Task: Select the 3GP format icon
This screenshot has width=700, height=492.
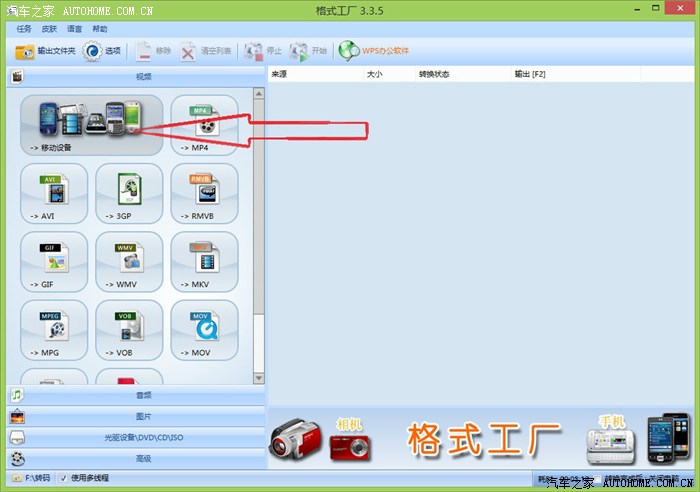Action: pyautogui.click(x=129, y=192)
